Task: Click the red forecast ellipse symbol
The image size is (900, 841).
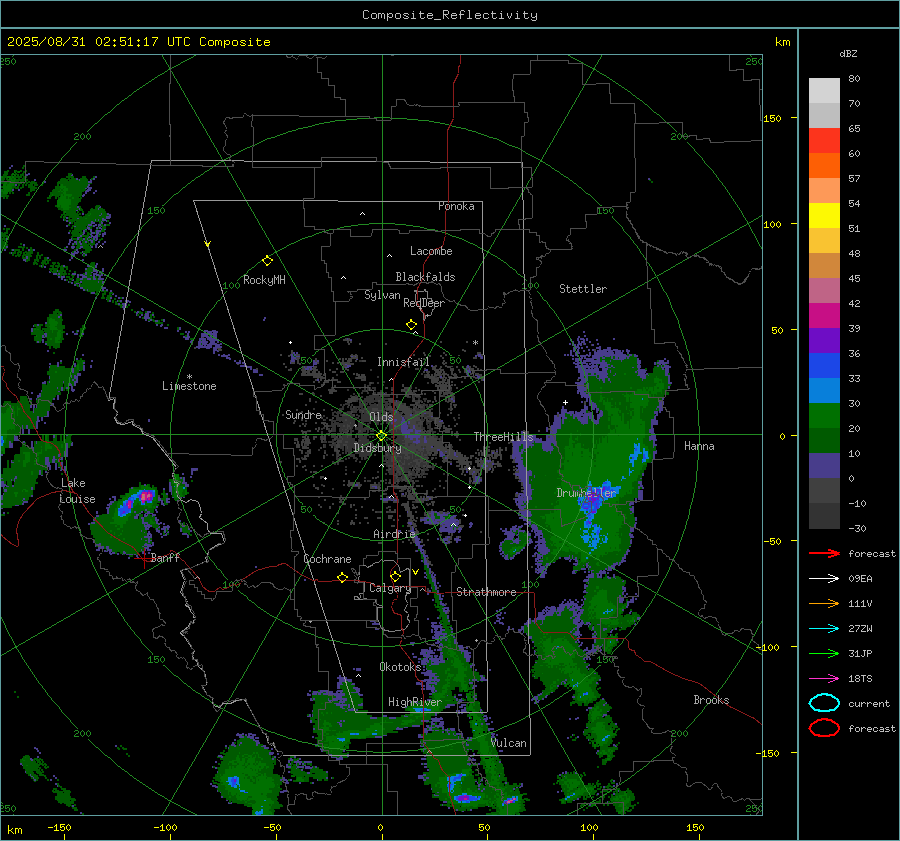Action: 824,728
